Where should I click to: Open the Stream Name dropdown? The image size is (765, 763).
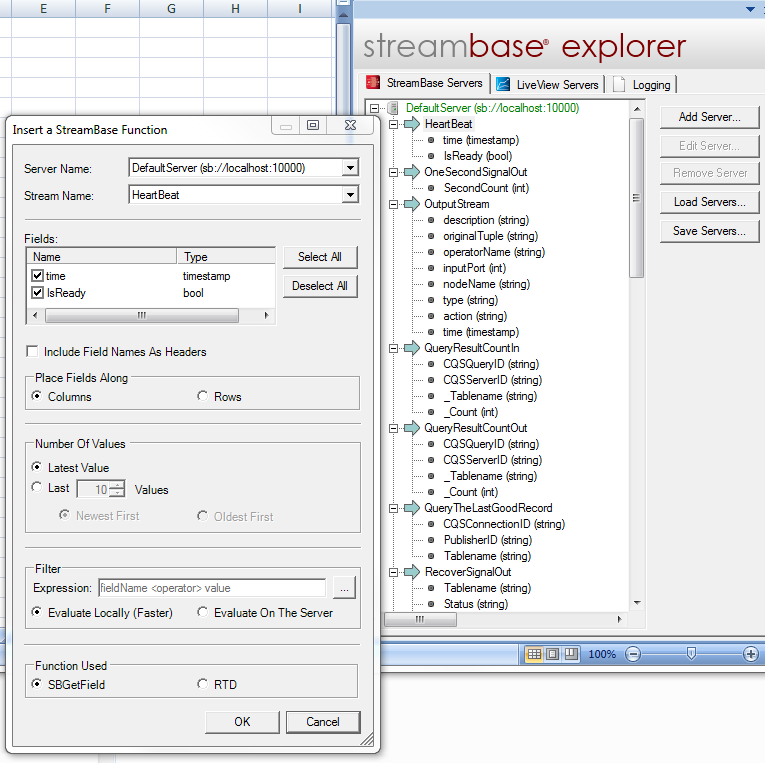coord(350,195)
